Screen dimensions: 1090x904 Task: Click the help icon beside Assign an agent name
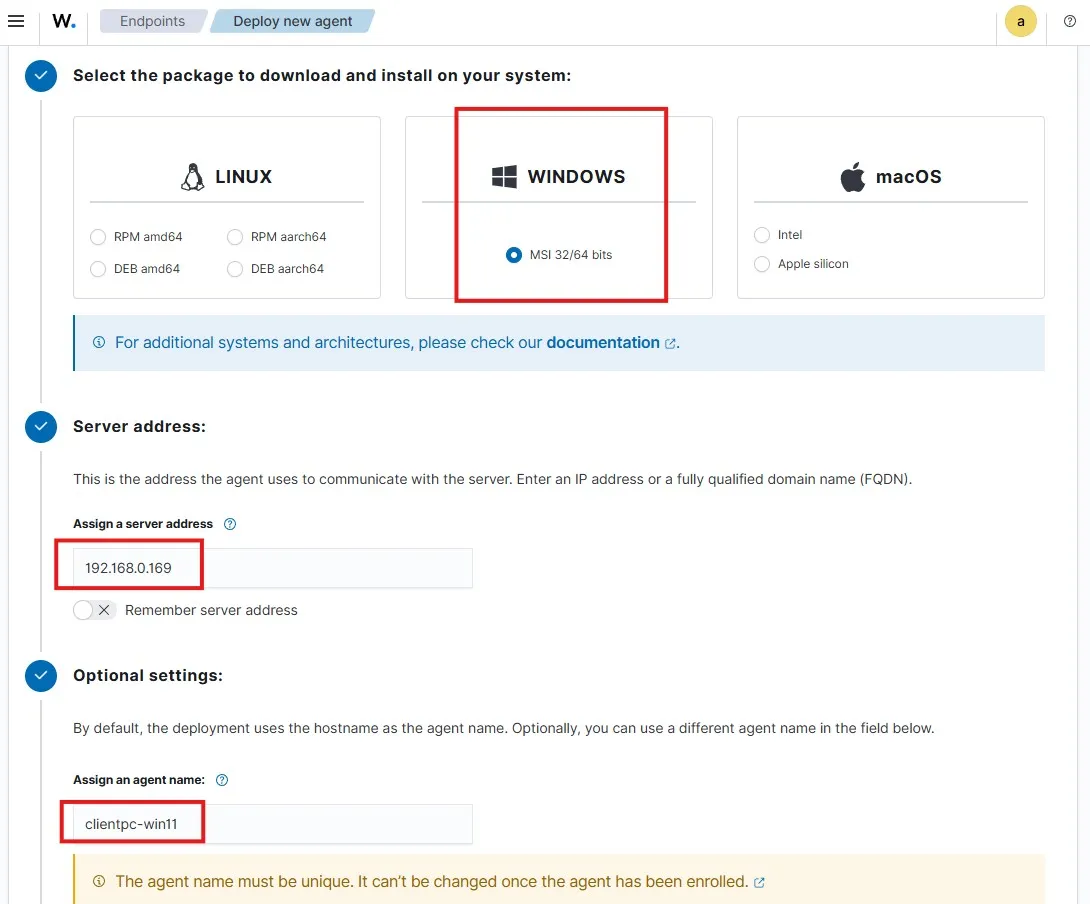pyautogui.click(x=222, y=780)
